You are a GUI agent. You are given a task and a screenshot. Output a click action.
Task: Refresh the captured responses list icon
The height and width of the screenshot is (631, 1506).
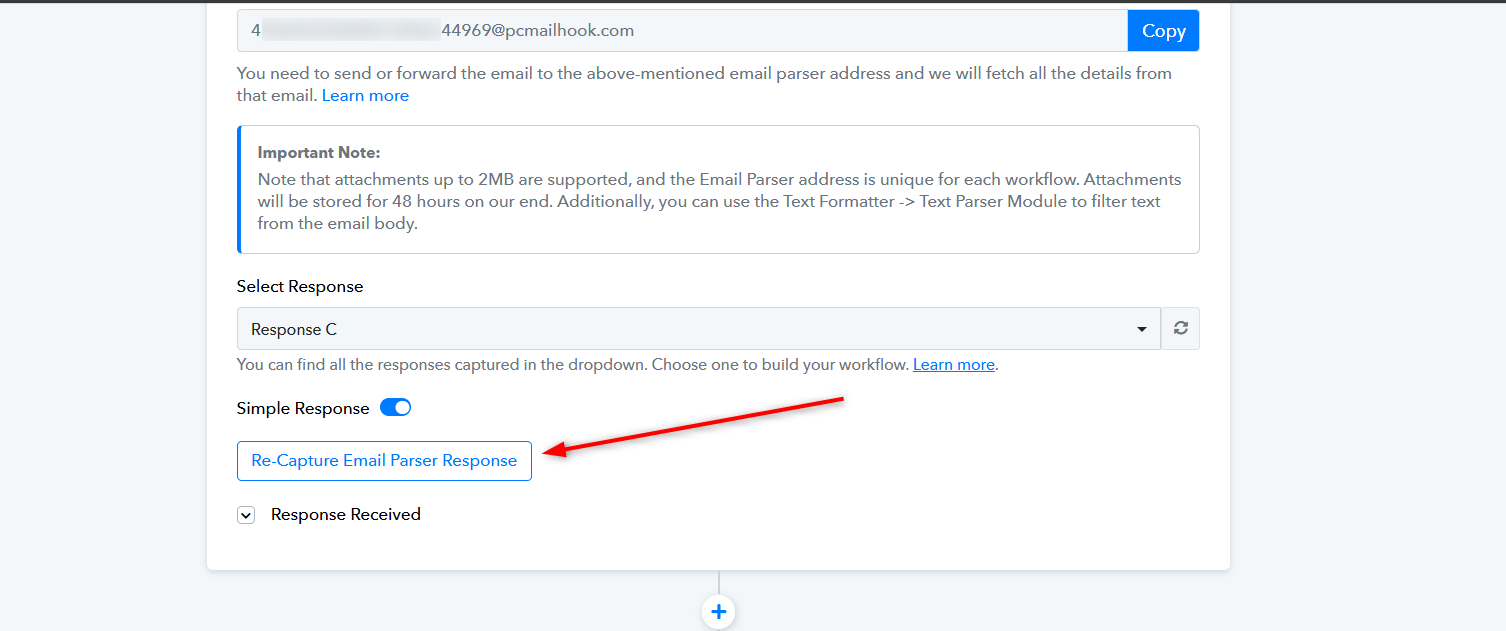(1180, 329)
